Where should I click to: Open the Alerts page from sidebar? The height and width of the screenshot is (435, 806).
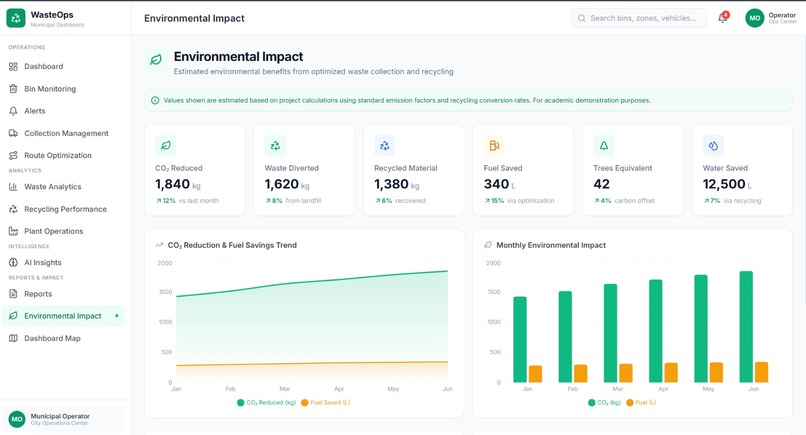coord(63,111)
